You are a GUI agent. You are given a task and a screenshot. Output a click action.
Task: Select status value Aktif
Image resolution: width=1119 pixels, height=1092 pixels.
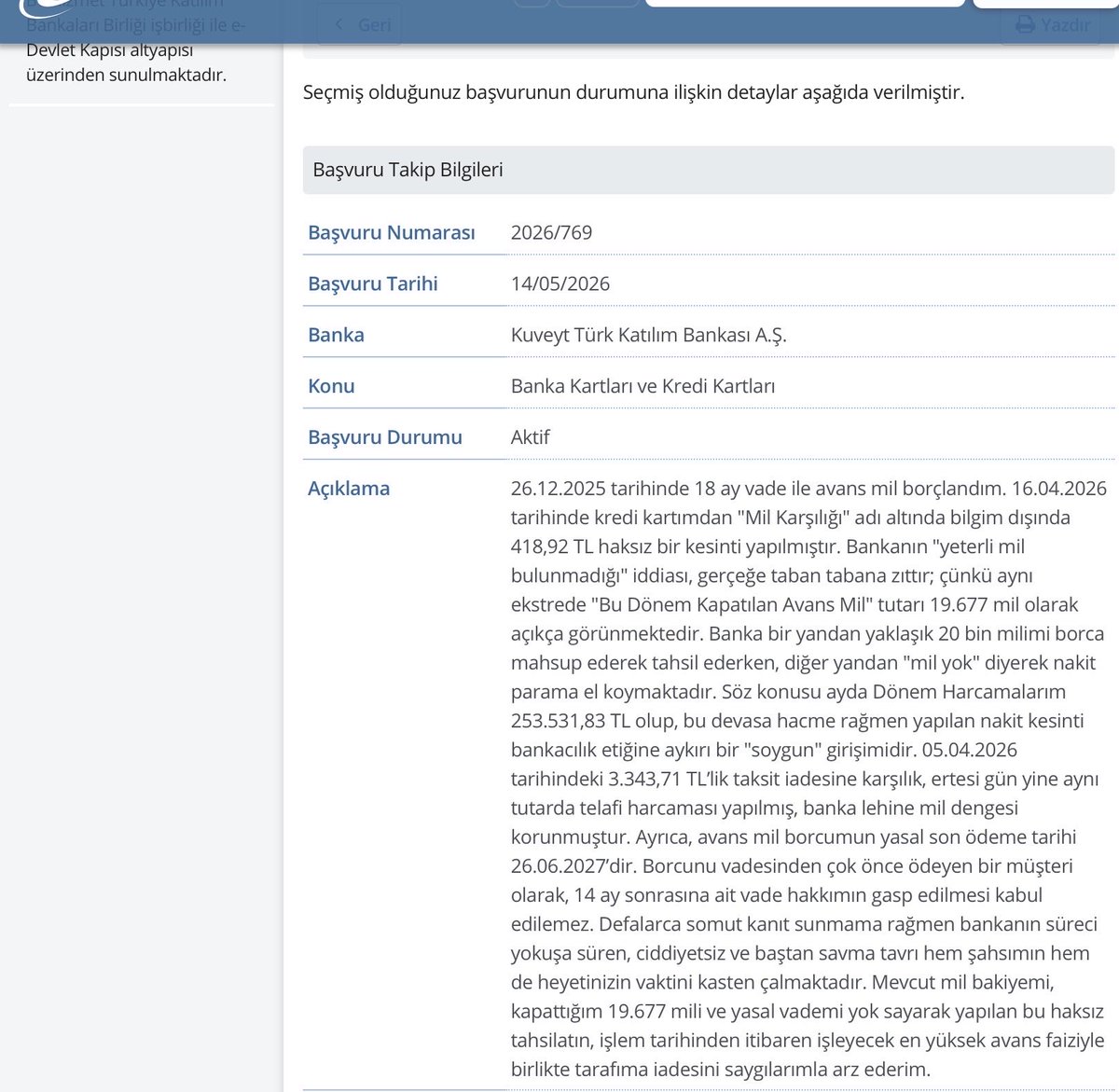click(530, 437)
